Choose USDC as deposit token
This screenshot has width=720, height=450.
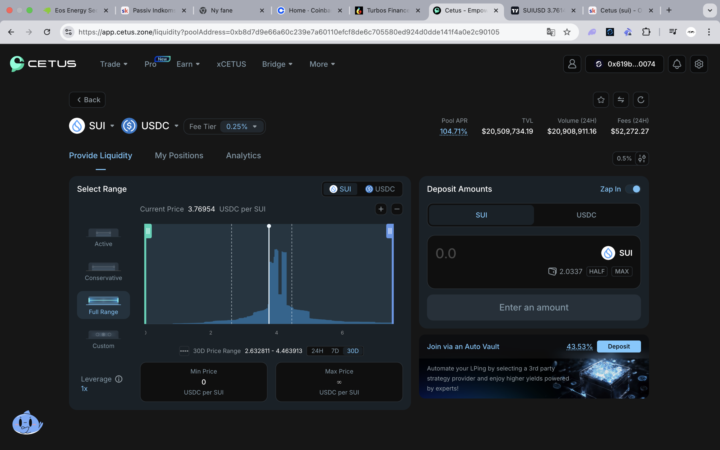[586, 215]
